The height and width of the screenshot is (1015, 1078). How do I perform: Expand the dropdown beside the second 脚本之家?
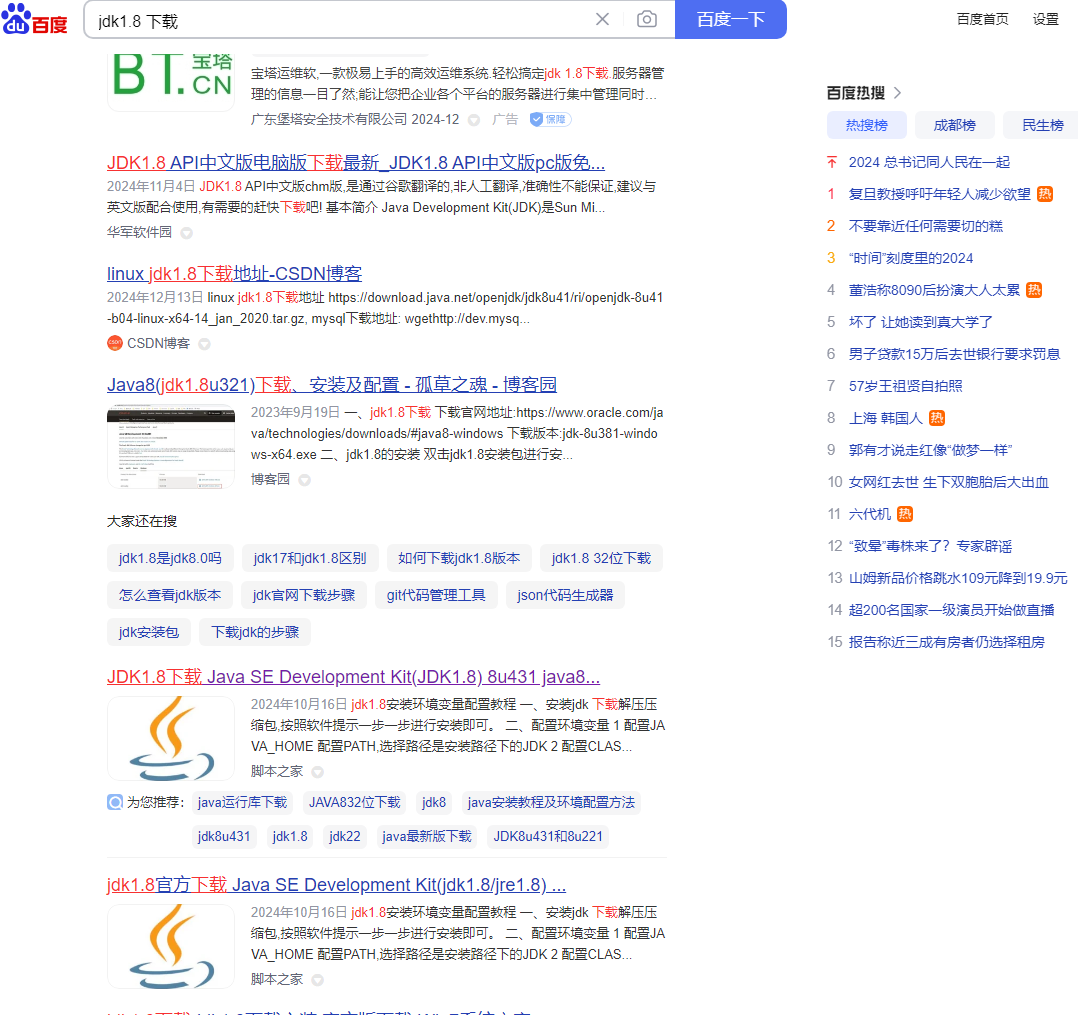tap(317, 980)
